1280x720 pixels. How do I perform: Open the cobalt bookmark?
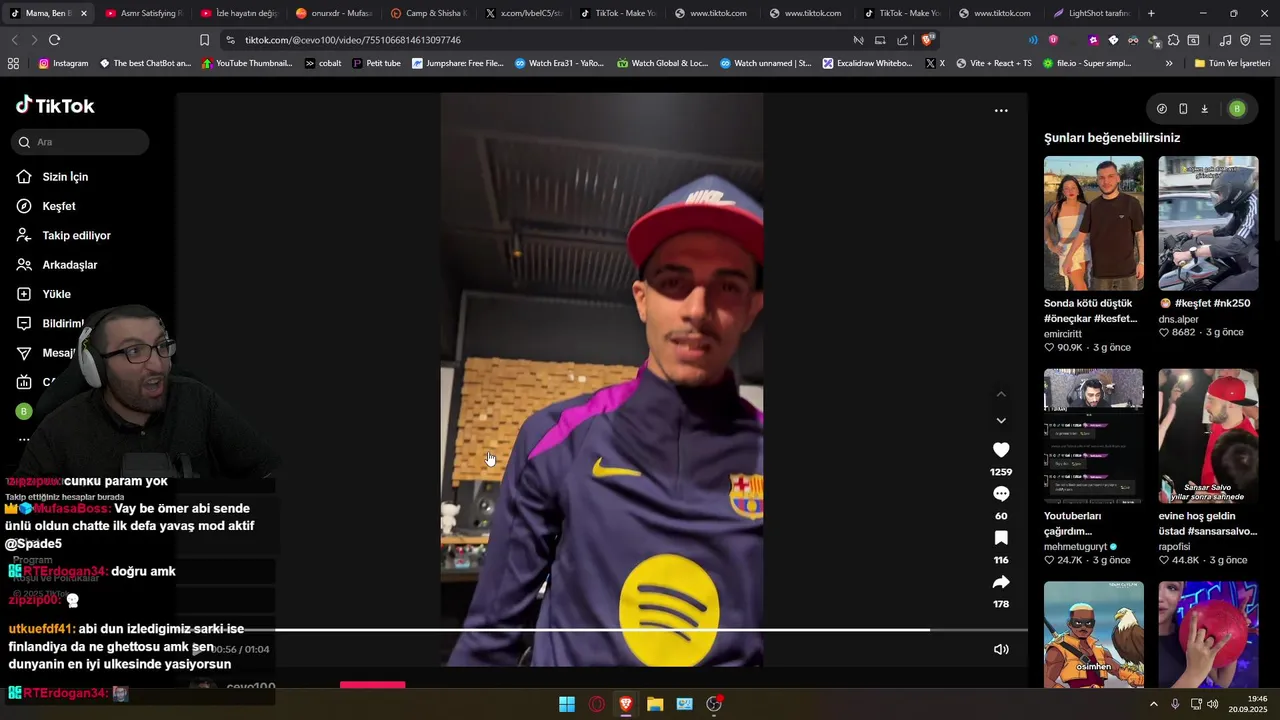pyautogui.click(x=323, y=63)
